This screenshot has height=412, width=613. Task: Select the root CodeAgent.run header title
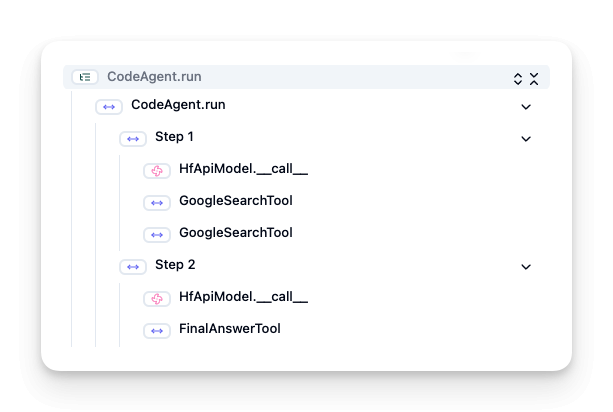(154, 77)
